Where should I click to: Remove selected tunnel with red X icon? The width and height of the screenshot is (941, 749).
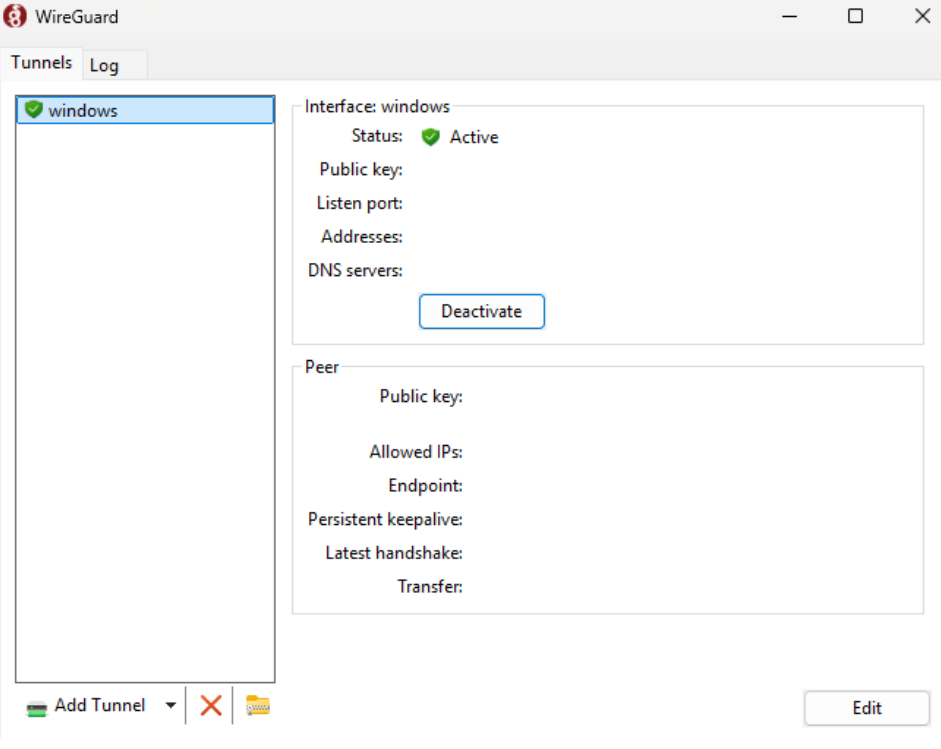(x=211, y=705)
